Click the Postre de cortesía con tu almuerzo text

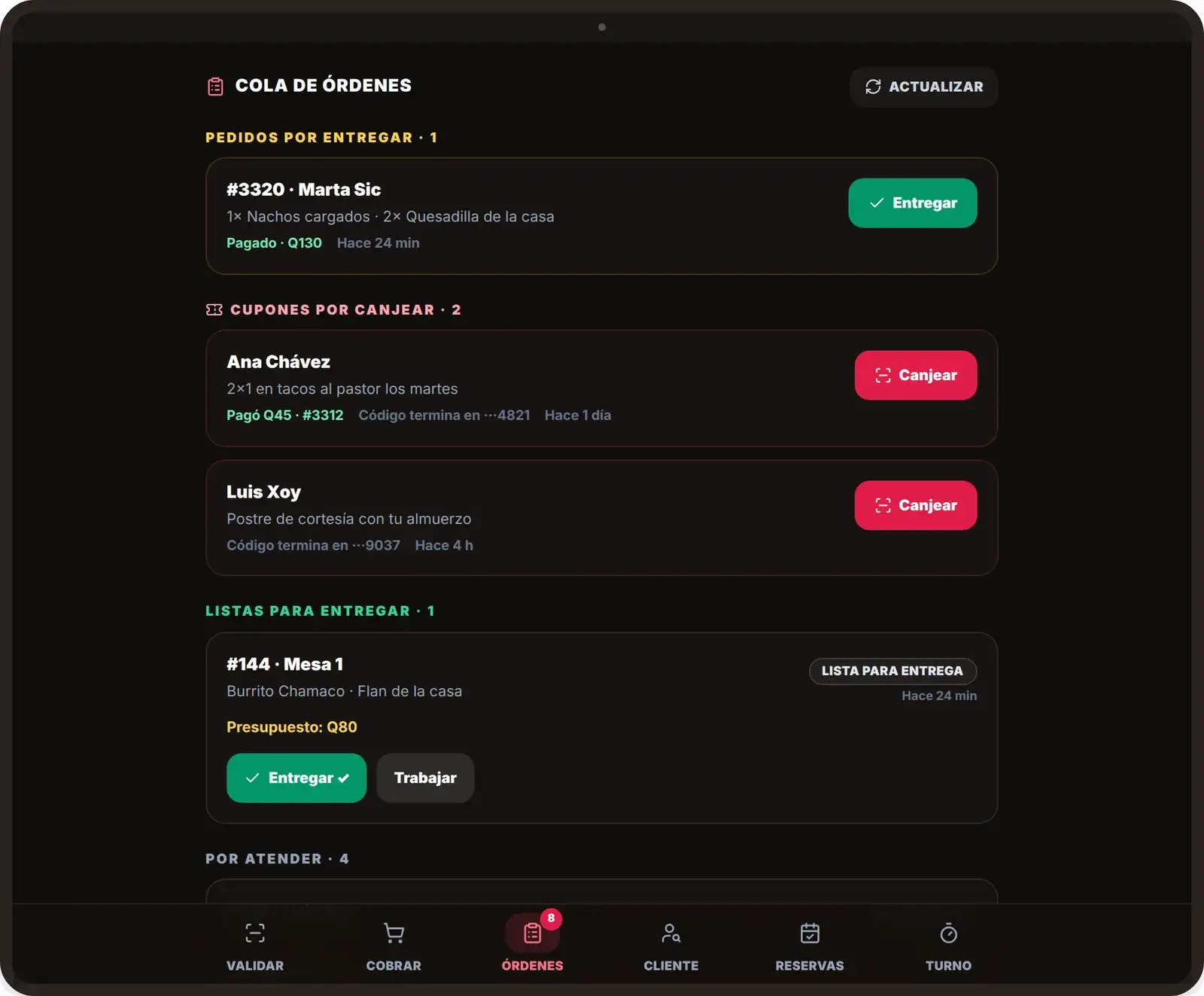(x=348, y=519)
